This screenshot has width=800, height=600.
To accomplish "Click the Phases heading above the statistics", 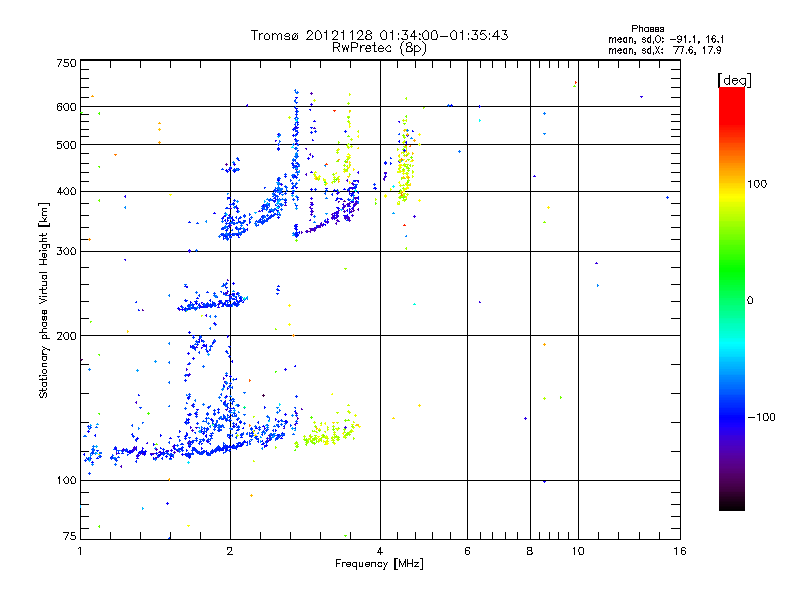I will [x=647, y=29].
